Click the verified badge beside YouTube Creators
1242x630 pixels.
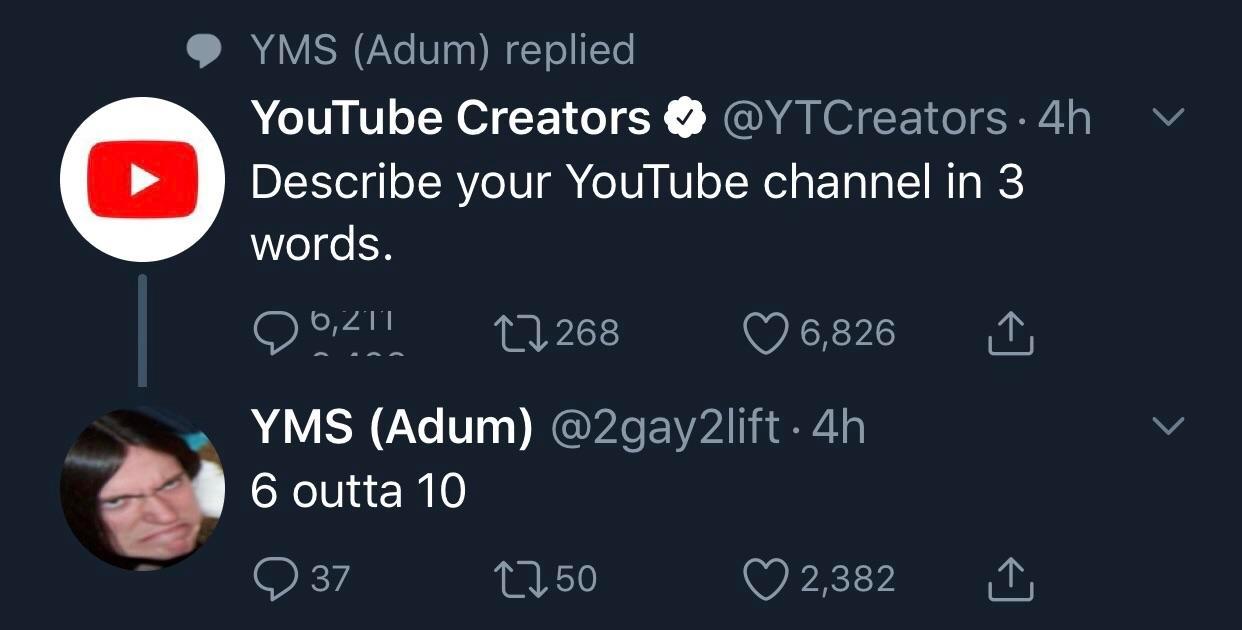point(685,116)
